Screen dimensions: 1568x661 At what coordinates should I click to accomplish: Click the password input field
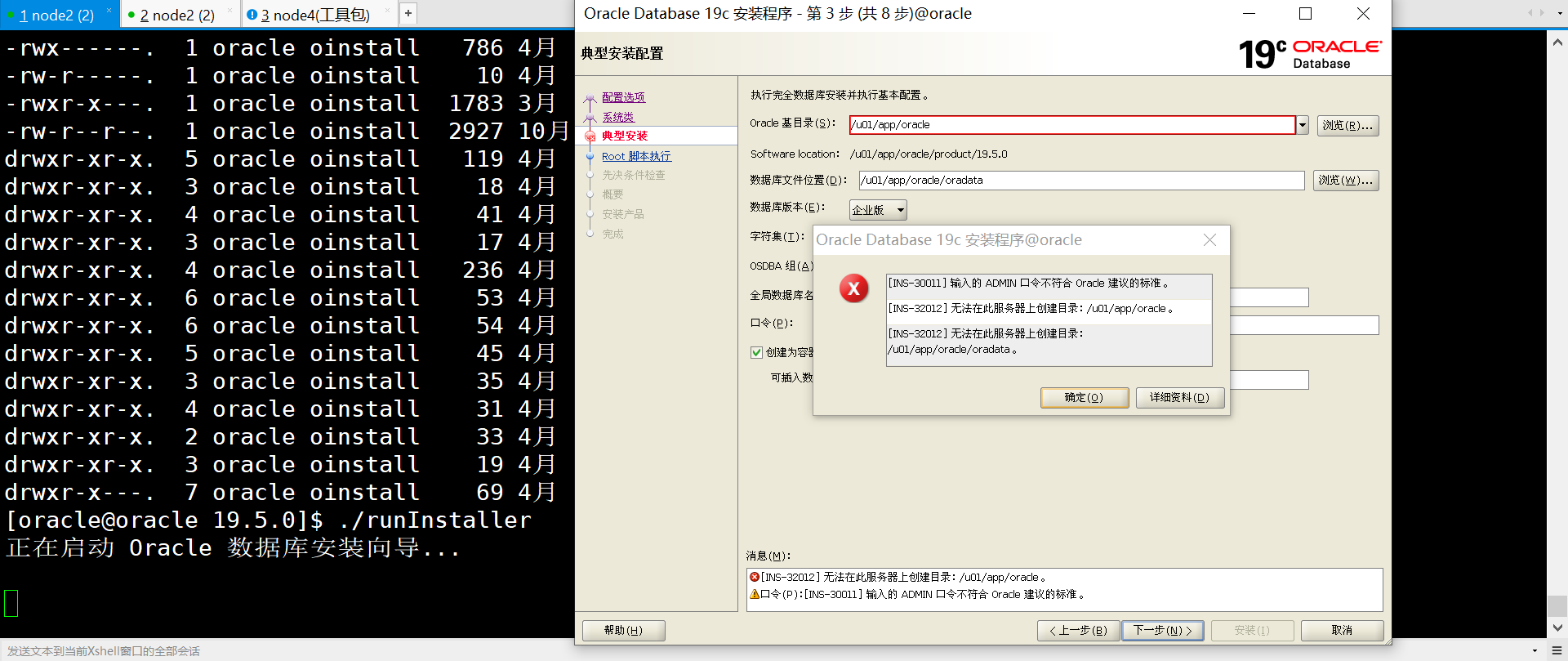tap(1304, 325)
